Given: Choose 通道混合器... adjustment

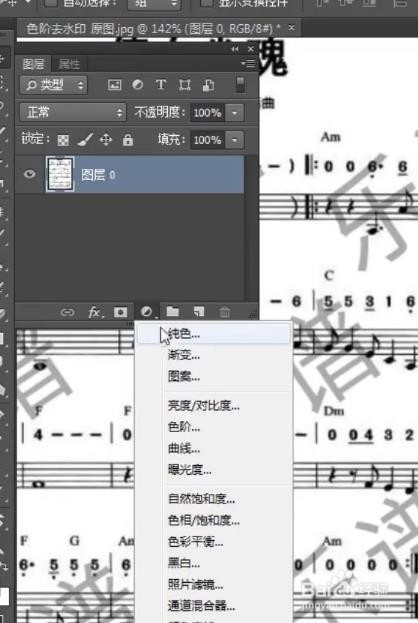Looking at the screenshot, I should [x=213, y=606].
